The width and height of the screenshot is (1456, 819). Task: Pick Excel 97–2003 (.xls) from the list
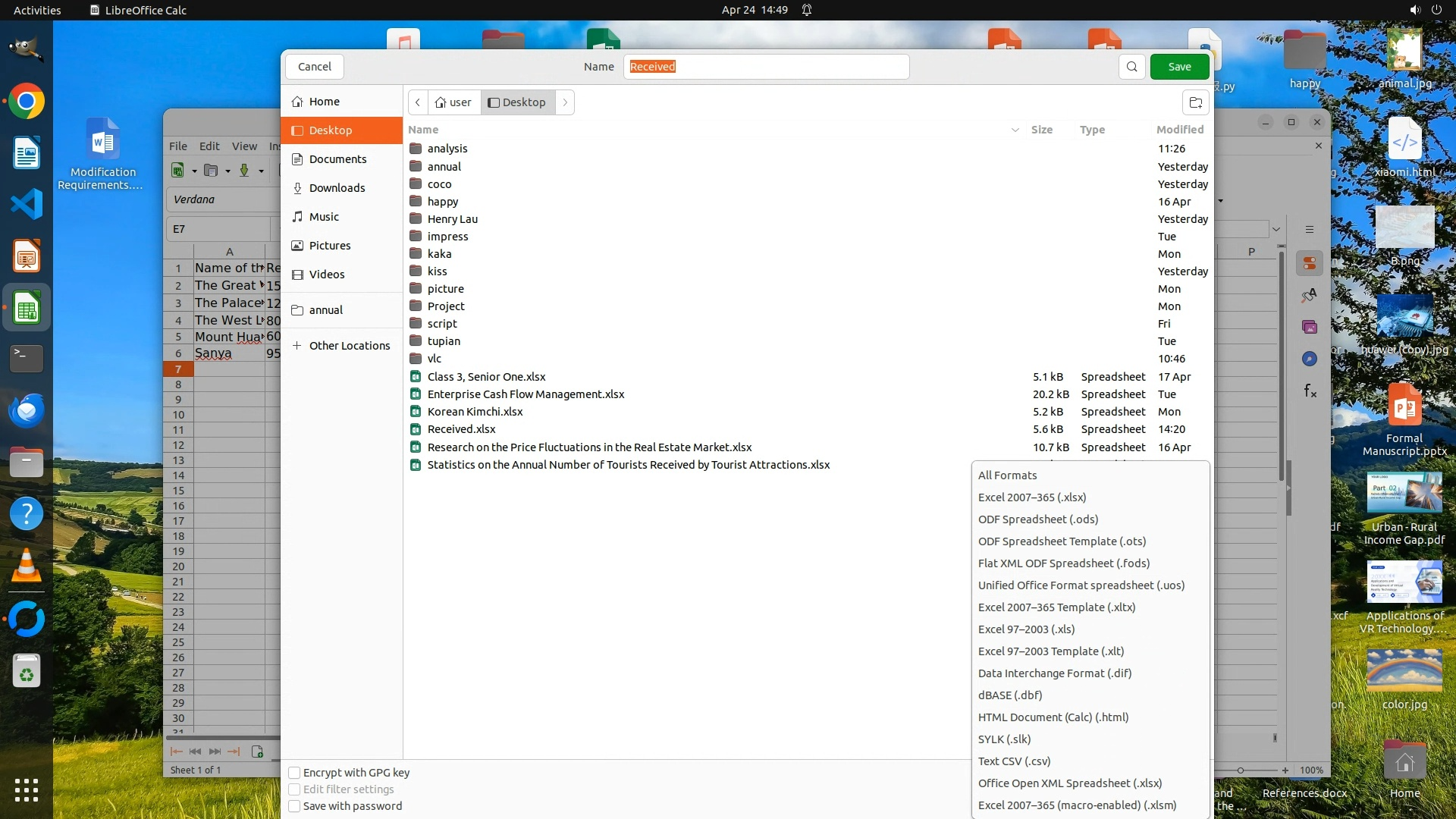click(1026, 629)
